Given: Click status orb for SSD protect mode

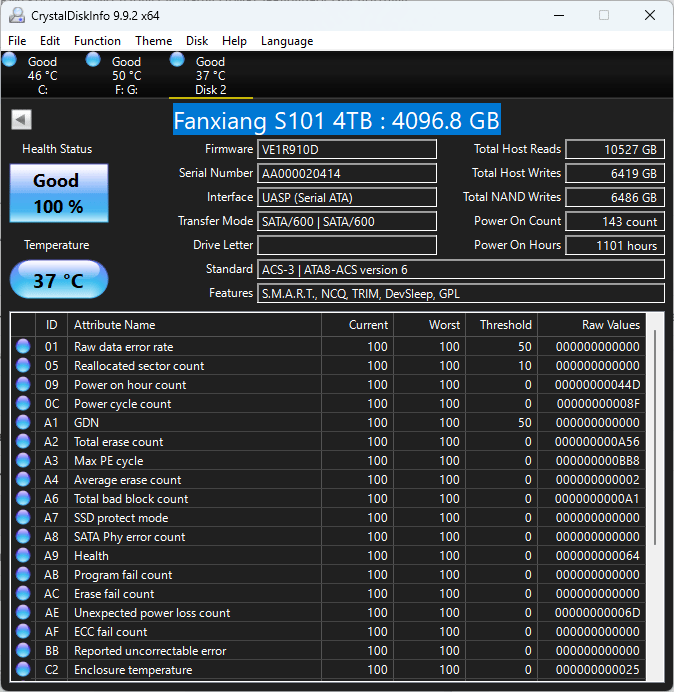Looking at the screenshot, I should 23,517.
